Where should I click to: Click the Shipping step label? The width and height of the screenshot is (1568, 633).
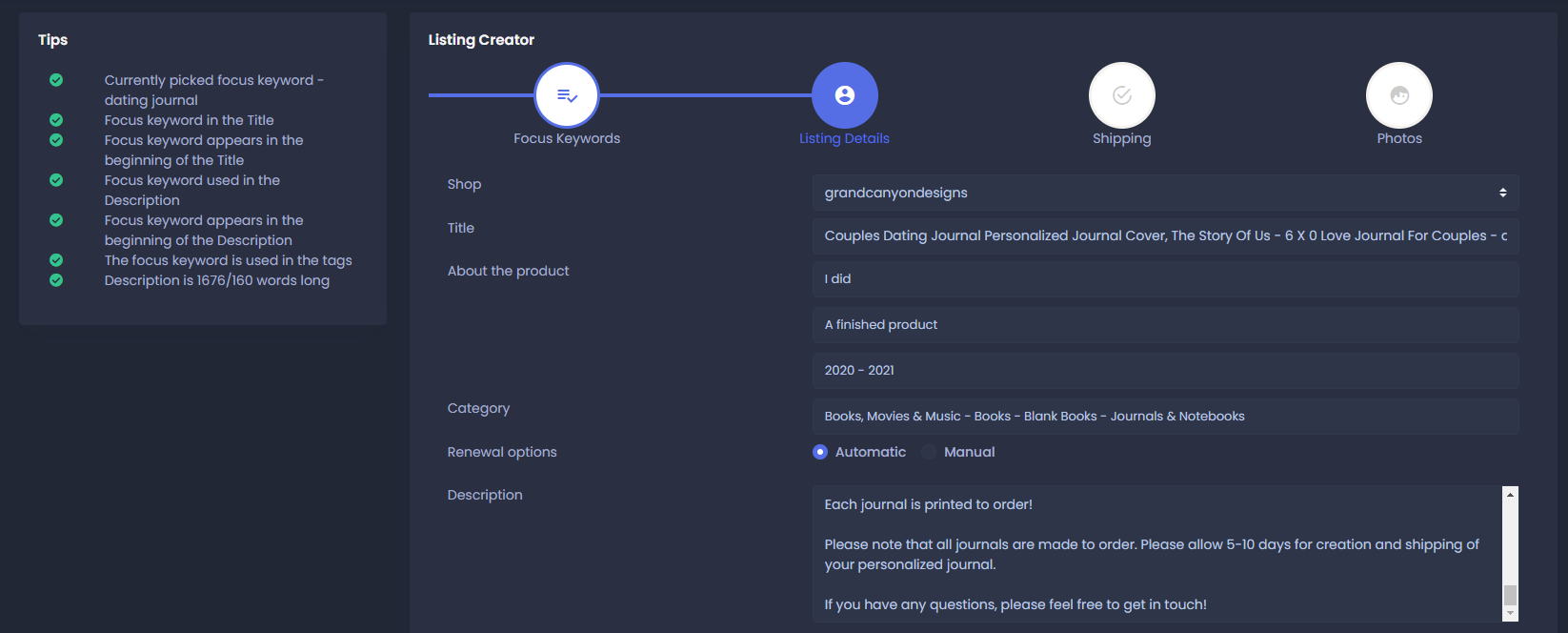(x=1122, y=139)
